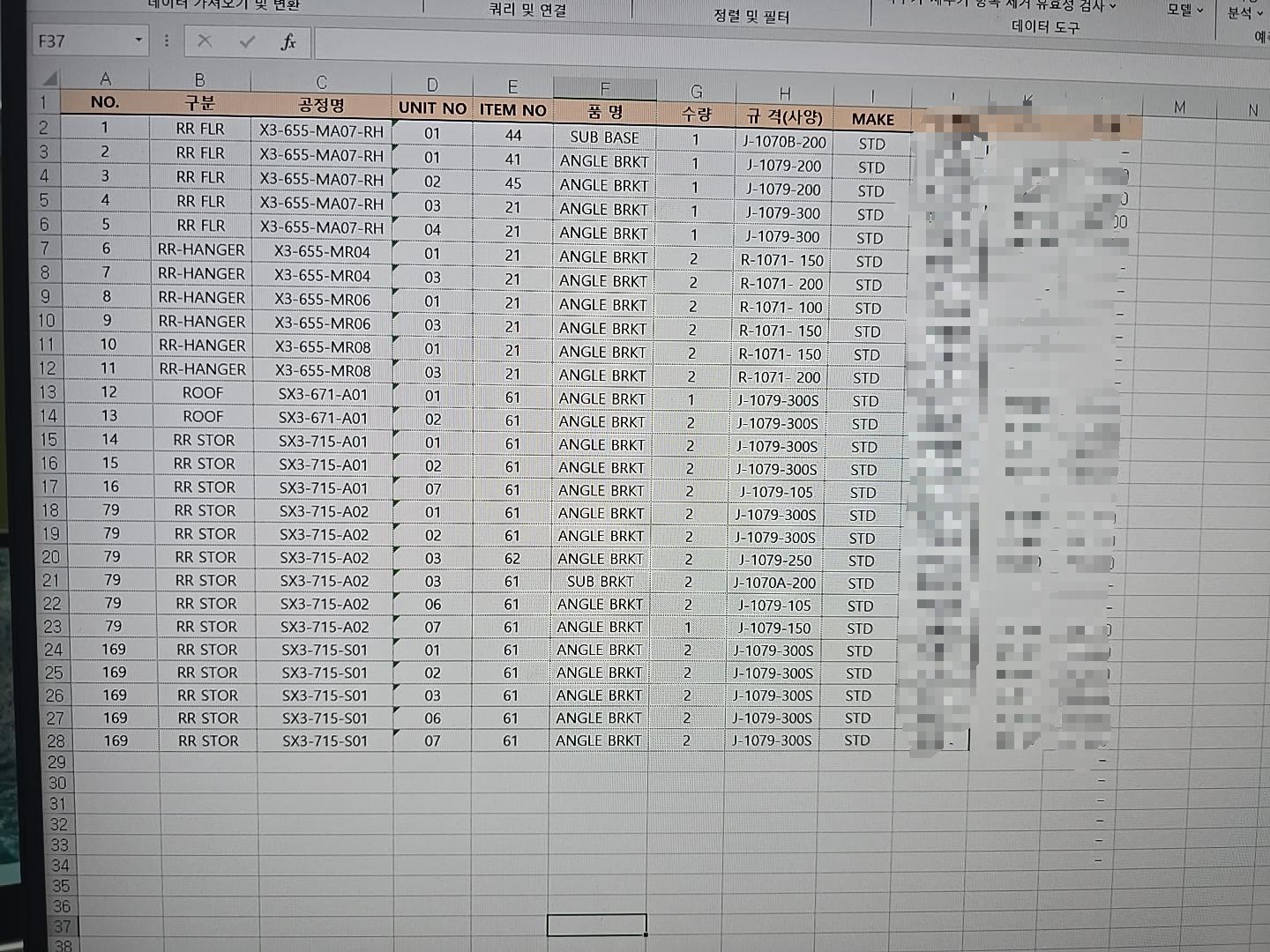Select row 33 header
The height and width of the screenshot is (952, 1270).
click(x=58, y=844)
